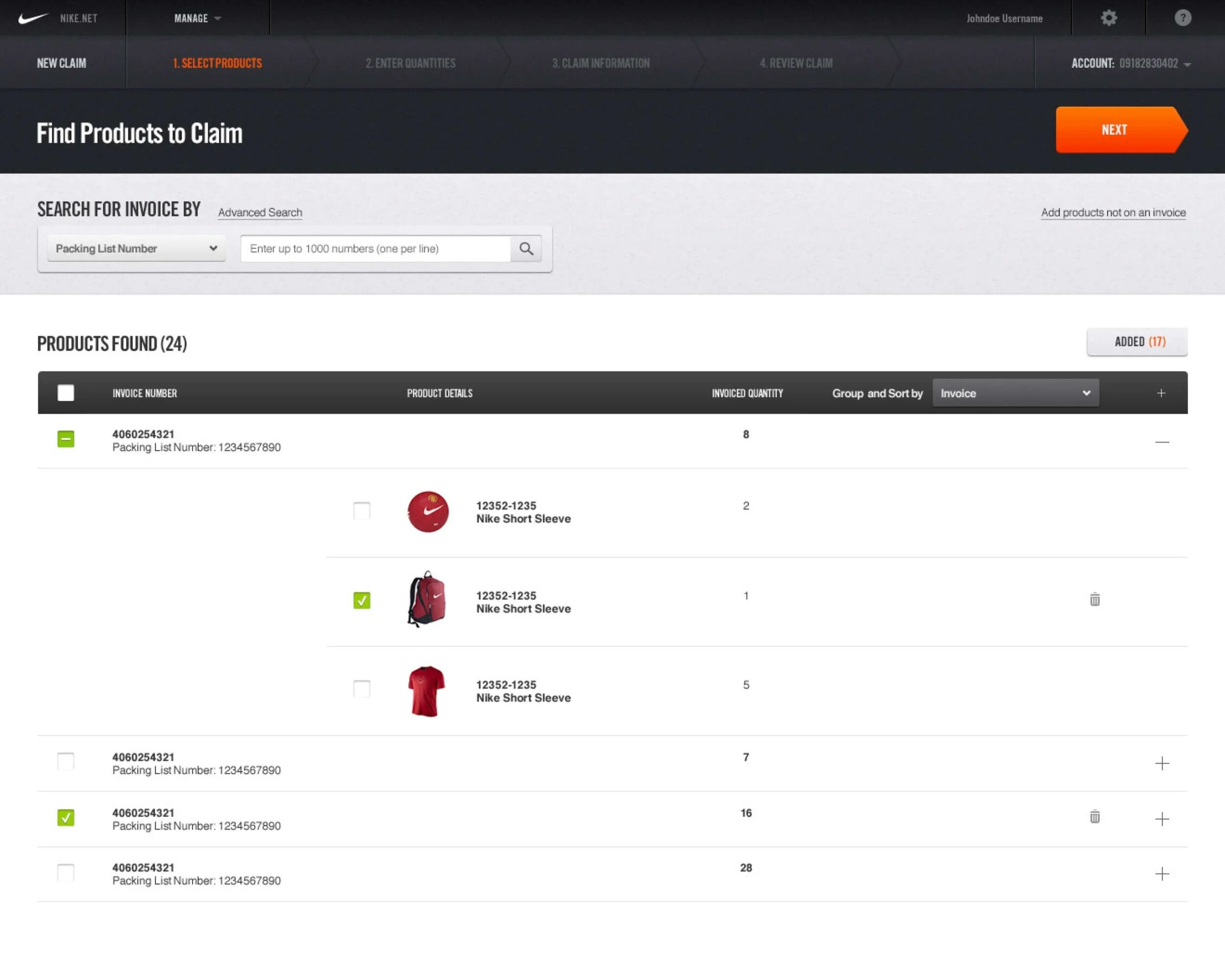Click the Nike swoosh logo
The height and width of the screenshot is (980, 1225).
coord(32,18)
